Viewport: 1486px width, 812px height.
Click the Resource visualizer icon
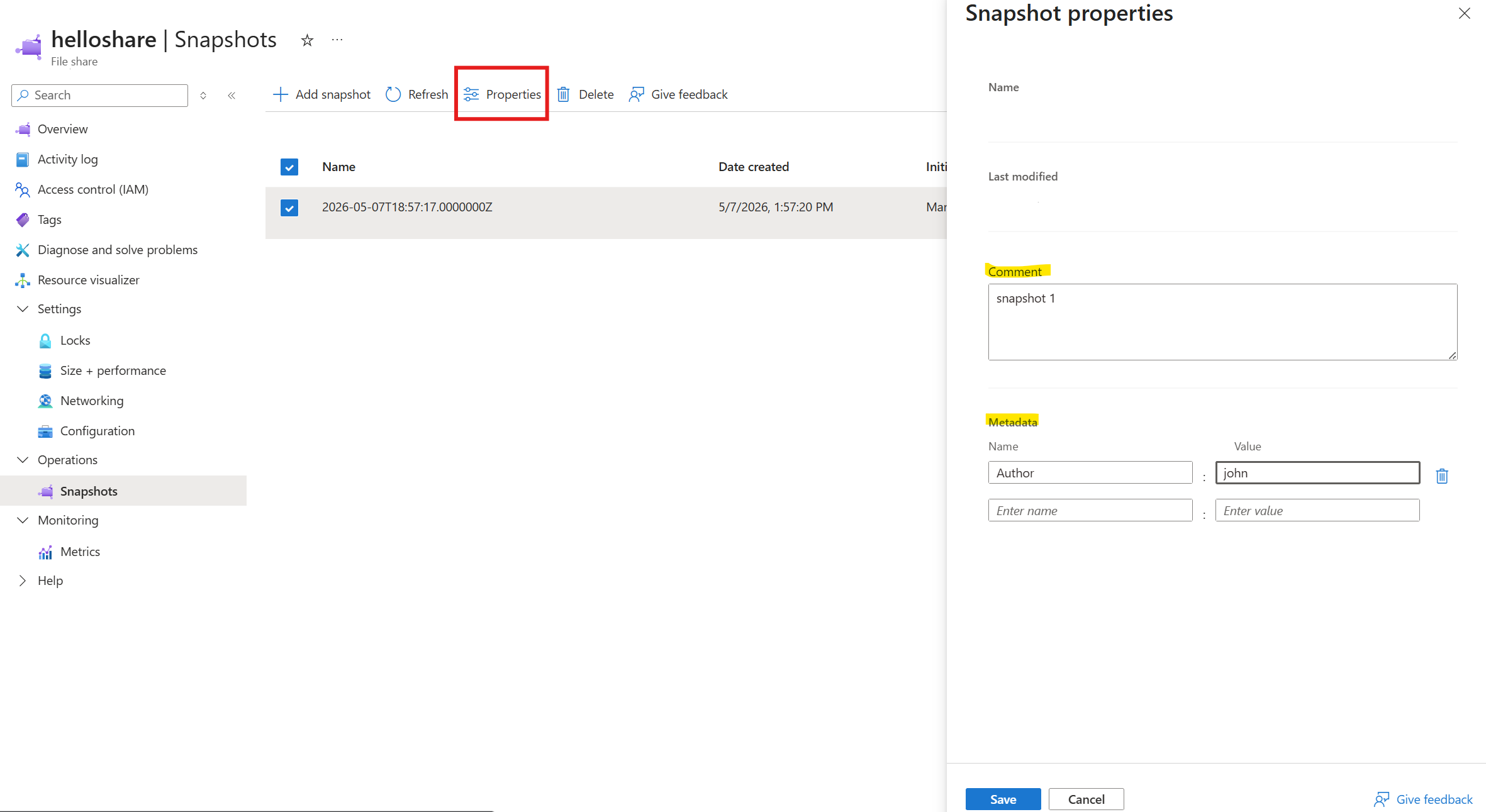coord(23,280)
